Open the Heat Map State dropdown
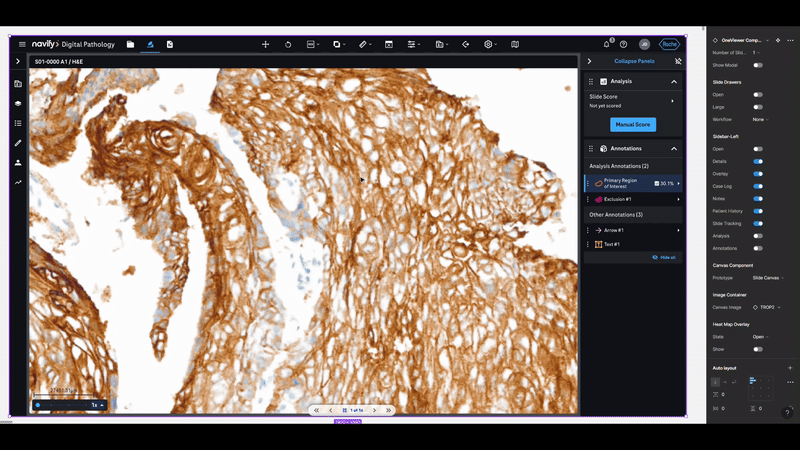The image size is (800, 450). [760, 337]
